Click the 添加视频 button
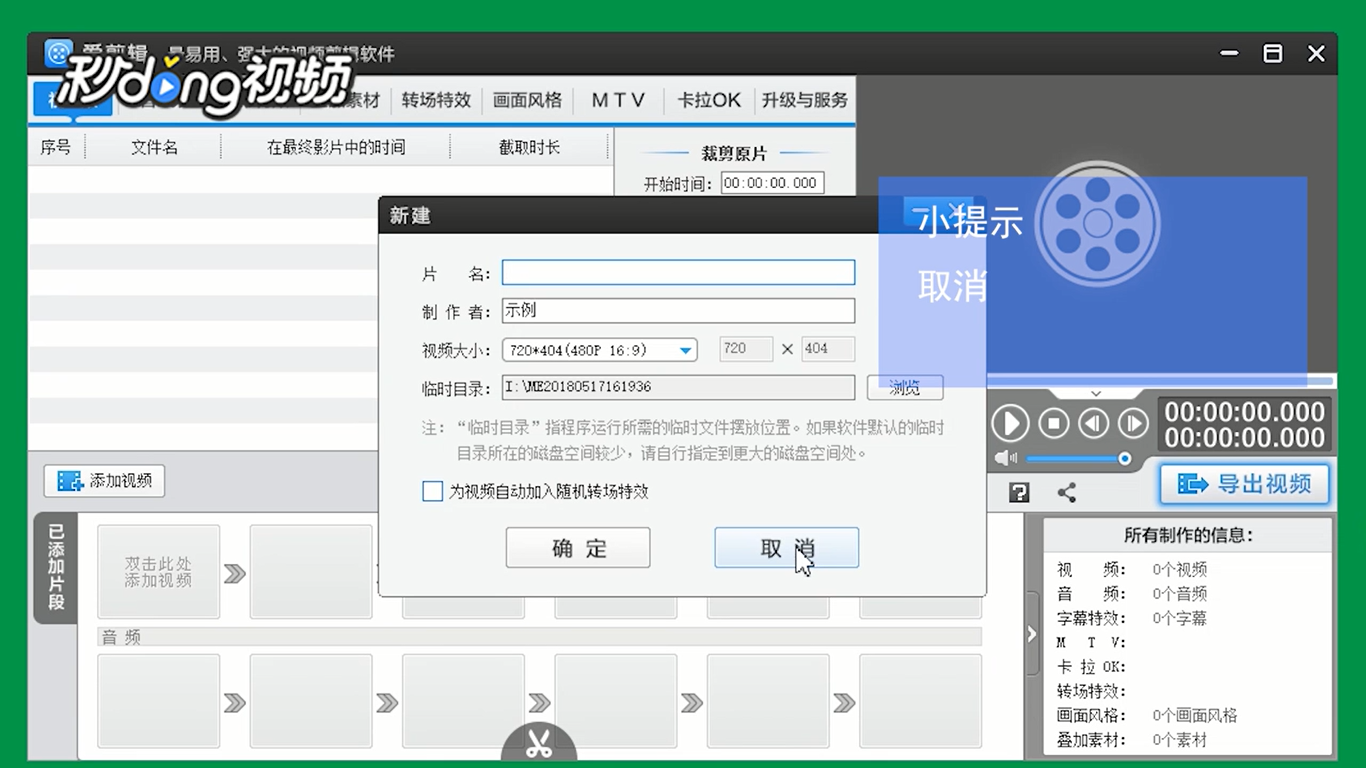Viewport: 1366px width, 768px height. tap(103, 481)
